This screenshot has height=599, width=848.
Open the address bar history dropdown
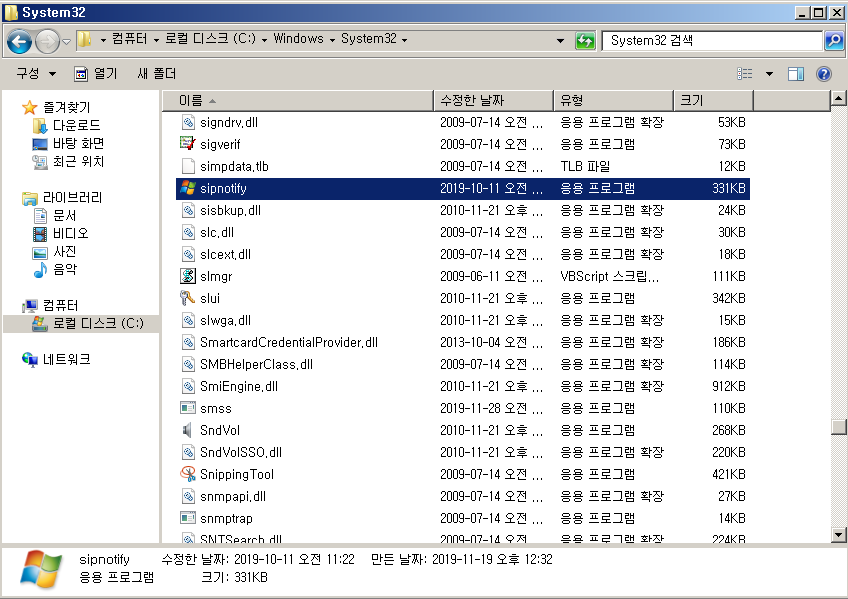point(560,41)
